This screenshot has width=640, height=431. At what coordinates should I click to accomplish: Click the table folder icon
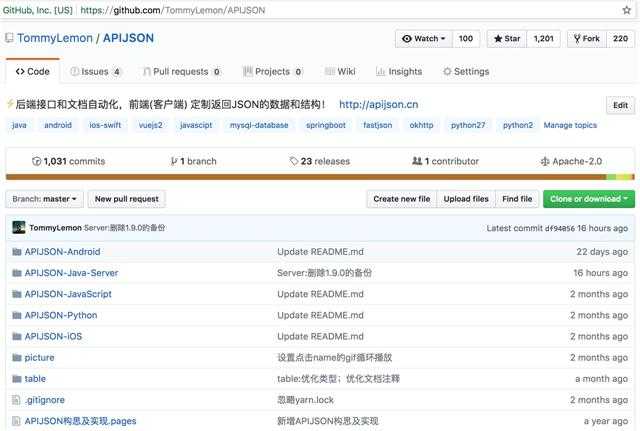pos(17,379)
